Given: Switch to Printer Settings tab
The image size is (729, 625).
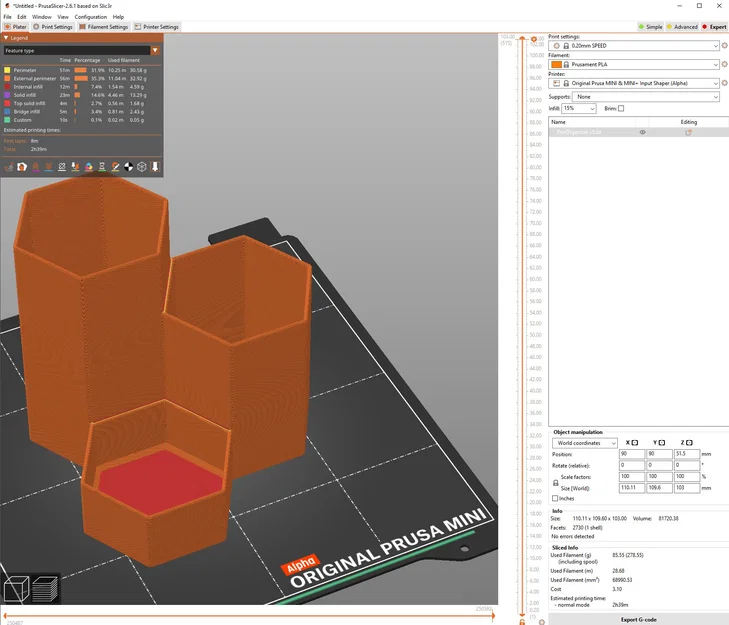Looking at the screenshot, I should (157, 27).
